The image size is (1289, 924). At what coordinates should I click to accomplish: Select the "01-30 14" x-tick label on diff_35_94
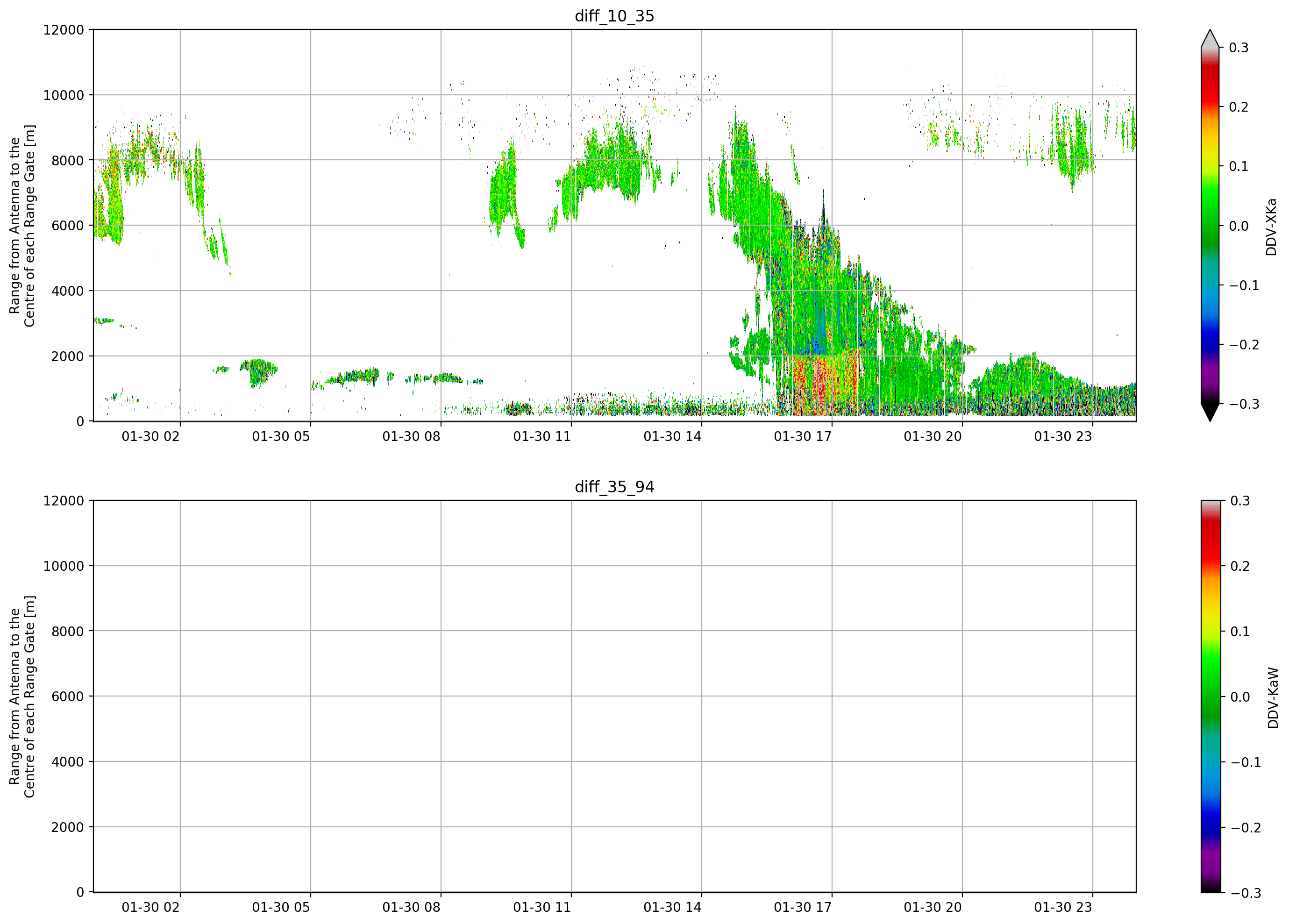pos(672,908)
